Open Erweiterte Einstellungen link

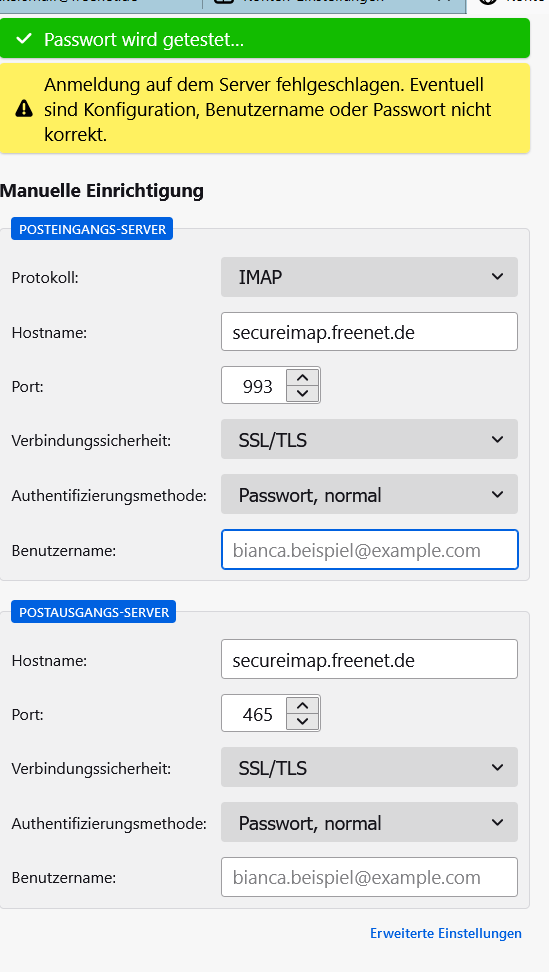(446, 933)
